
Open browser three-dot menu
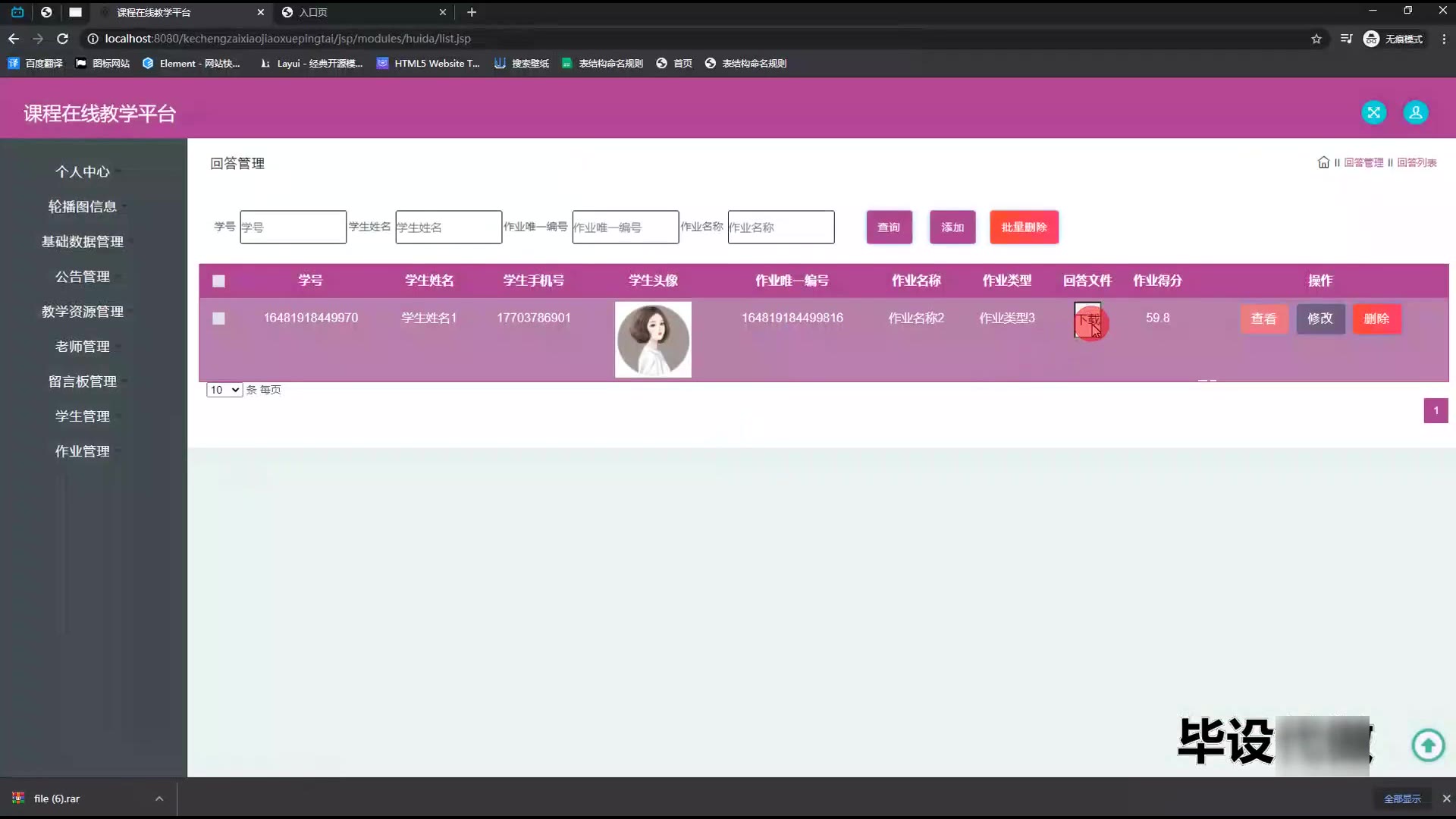(1443, 39)
